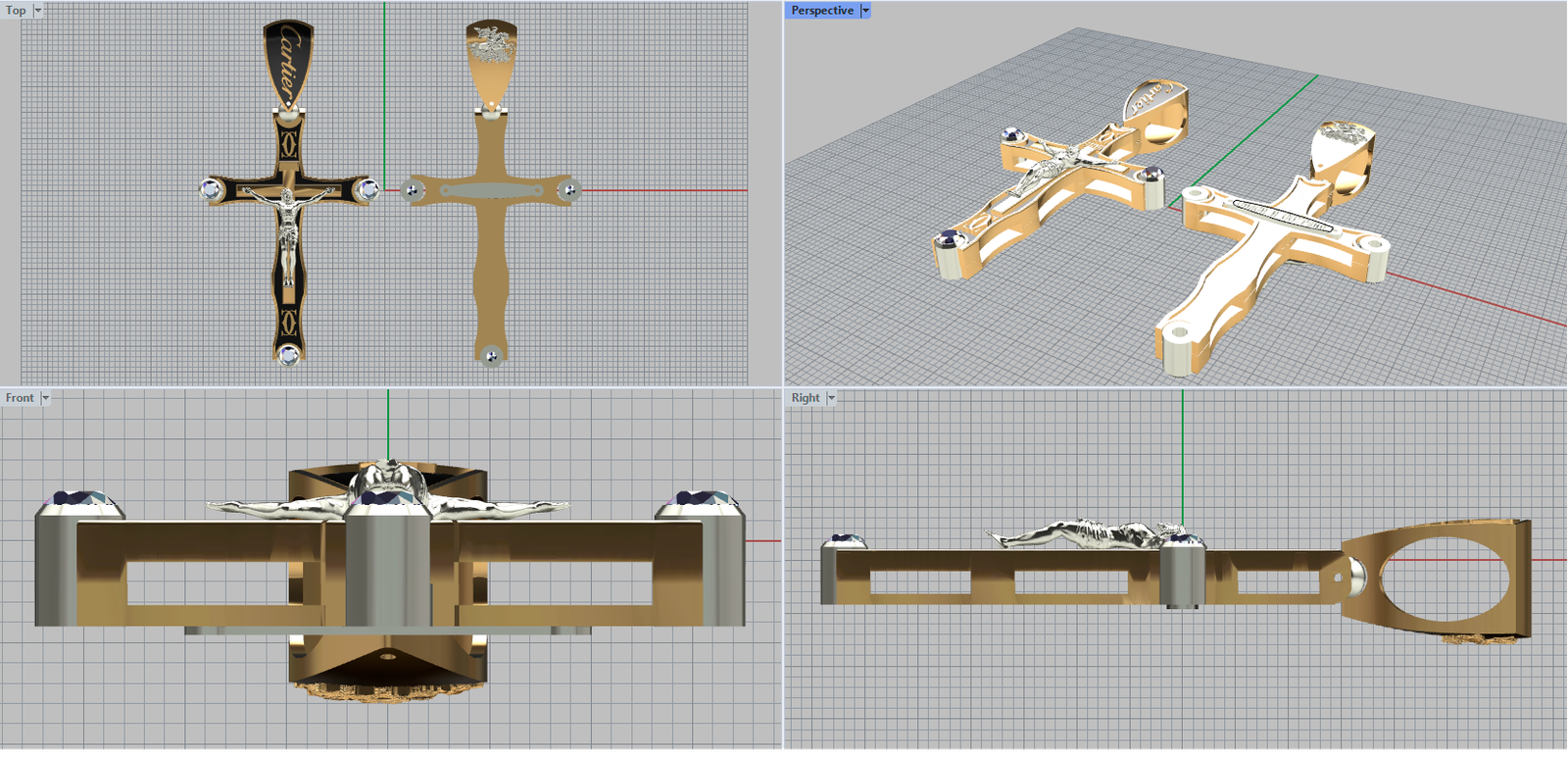Image resolution: width=1568 pixels, height=757 pixels.
Task: Pick the bottom screw of gold cross
Action: point(492,355)
